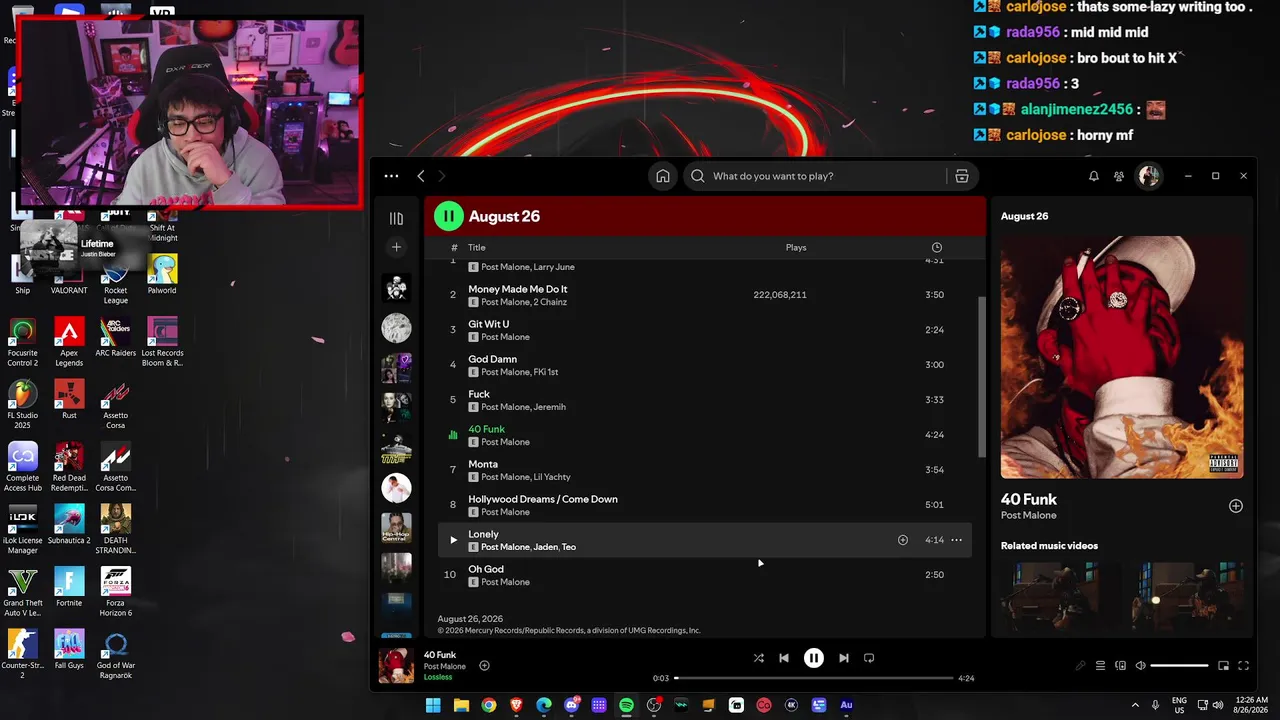Image resolution: width=1280 pixels, height=720 pixels.
Task: Open more options for the track 'Lonely'
Action: (957, 540)
